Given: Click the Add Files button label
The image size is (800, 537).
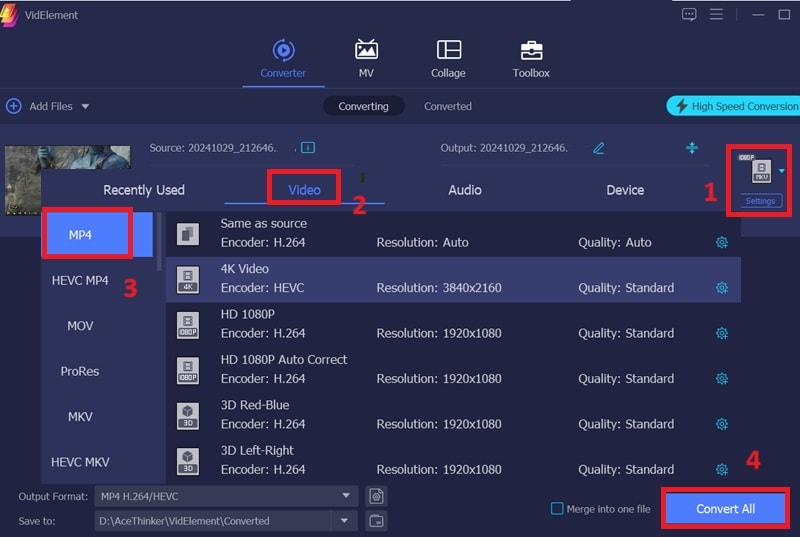Looking at the screenshot, I should pyautogui.click(x=51, y=106).
